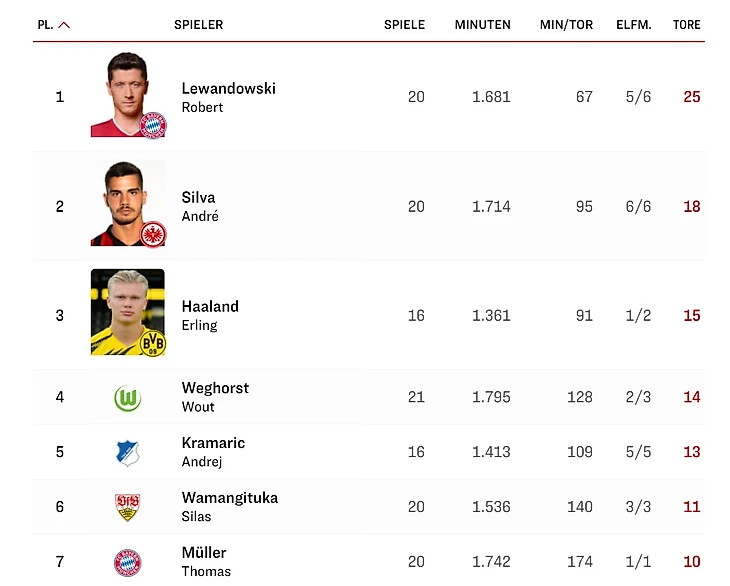Sort table by ELFM. column header
Viewport: 730px width, 586px height.
[634, 25]
